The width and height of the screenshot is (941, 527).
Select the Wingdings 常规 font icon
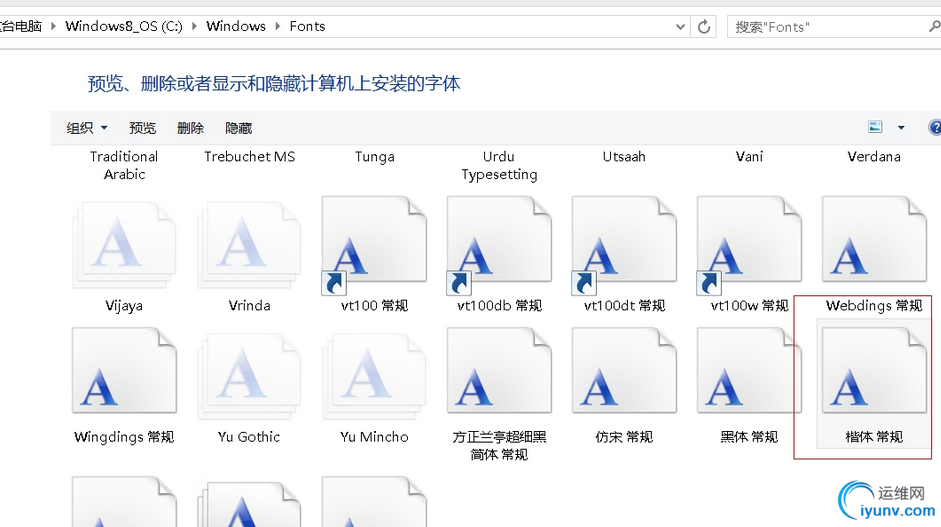(x=124, y=370)
